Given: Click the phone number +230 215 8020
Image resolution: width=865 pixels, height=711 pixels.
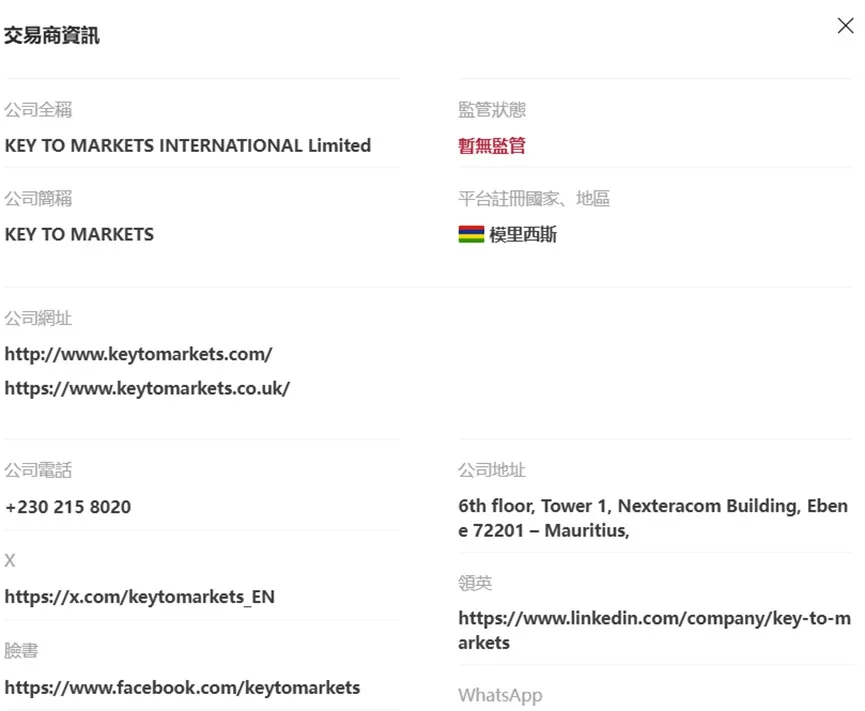Looking at the screenshot, I should [x=68, y=507].
